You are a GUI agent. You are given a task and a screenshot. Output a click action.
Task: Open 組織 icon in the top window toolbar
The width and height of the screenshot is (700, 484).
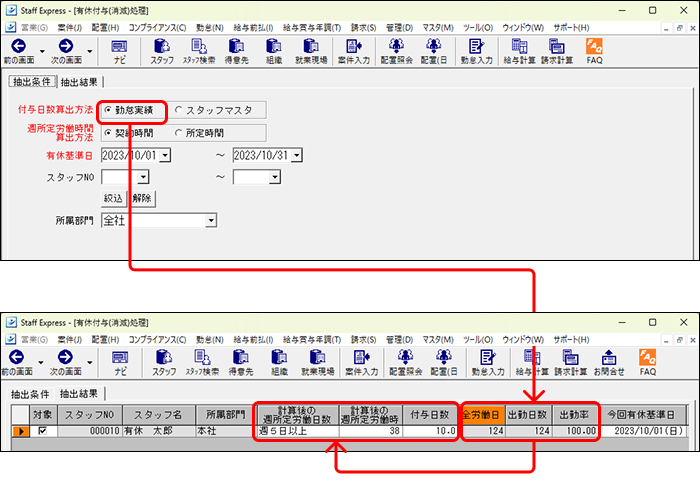(274, 51)
